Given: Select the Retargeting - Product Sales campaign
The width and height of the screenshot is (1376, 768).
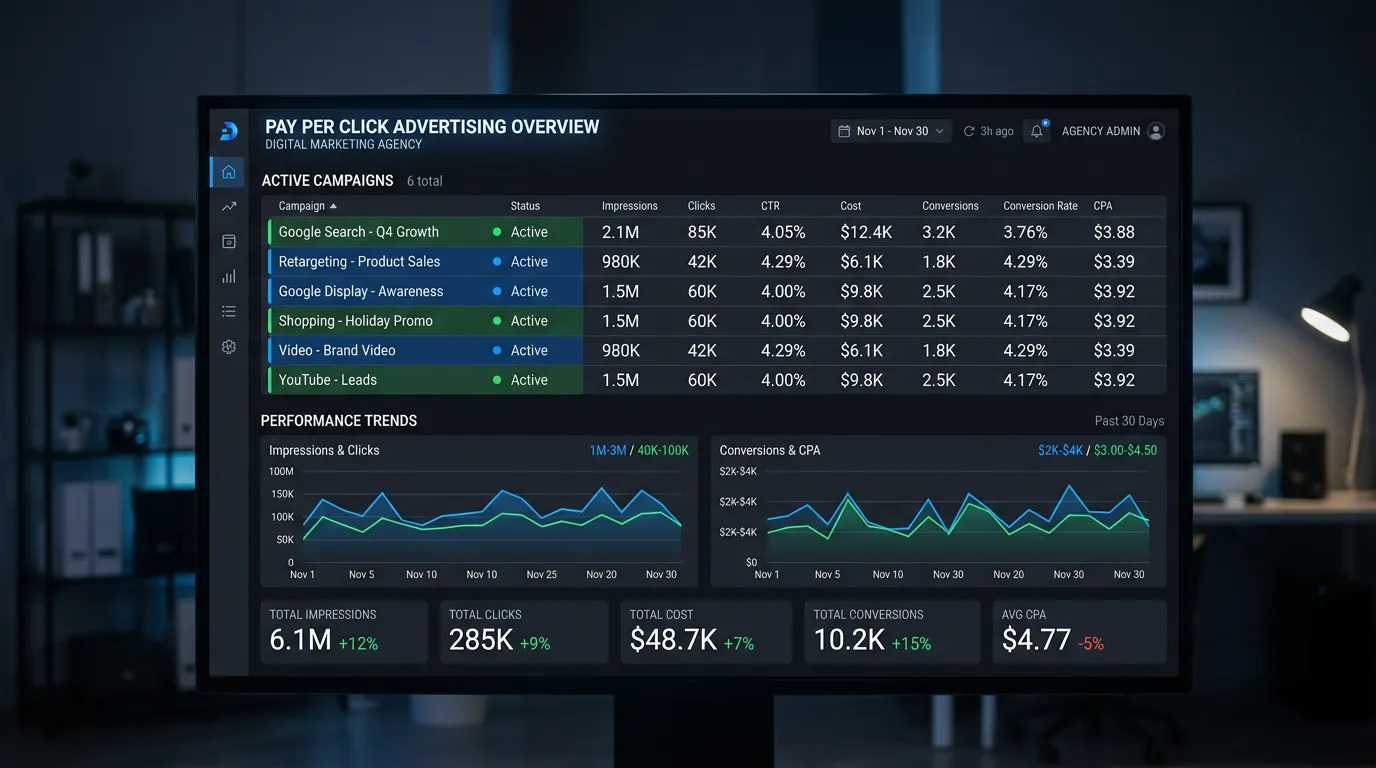Looking at the screenshot, I should (x=359, y=262).
